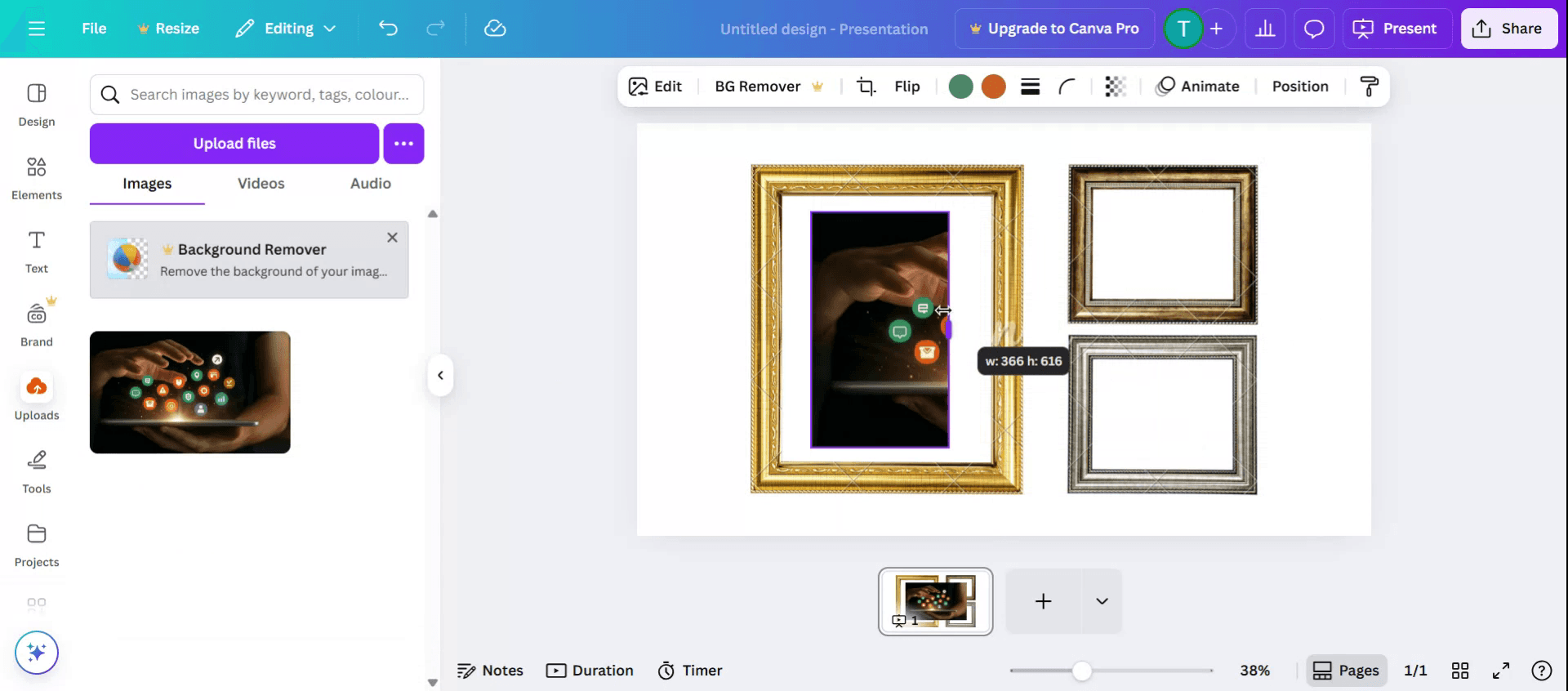Undo the last action
The image size is (1568, 691).
(x=388, y=29)
